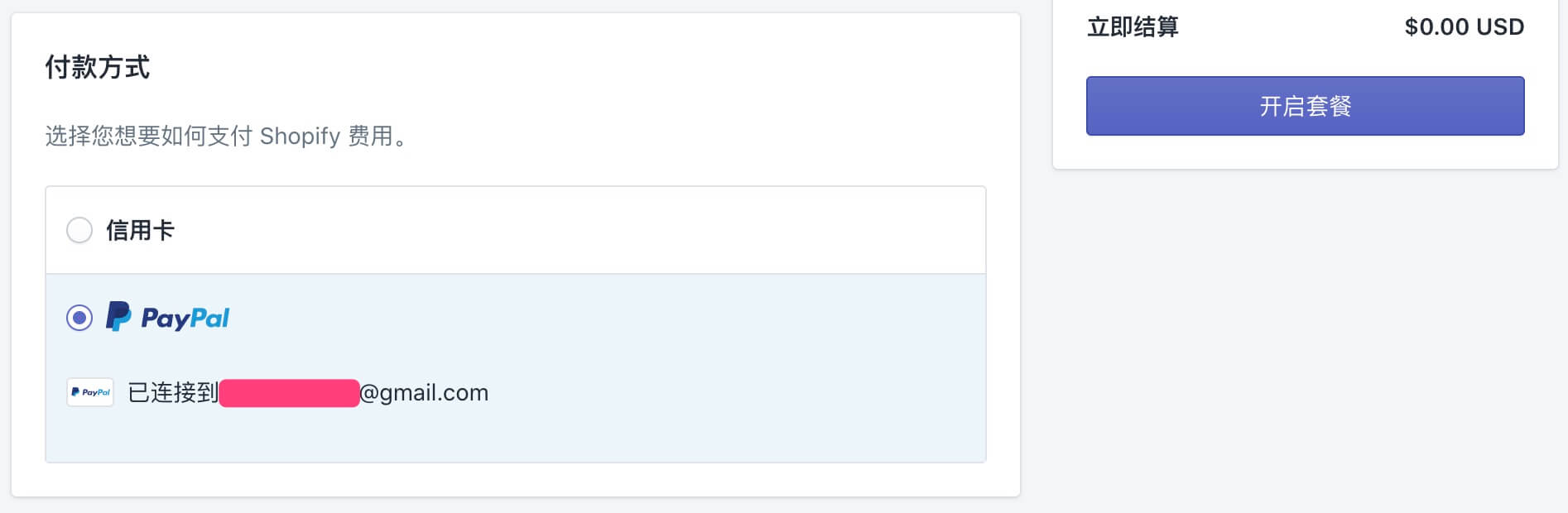Click the 开启套餐 button
Screen dimensions: 1568x513
[1305, 106]
